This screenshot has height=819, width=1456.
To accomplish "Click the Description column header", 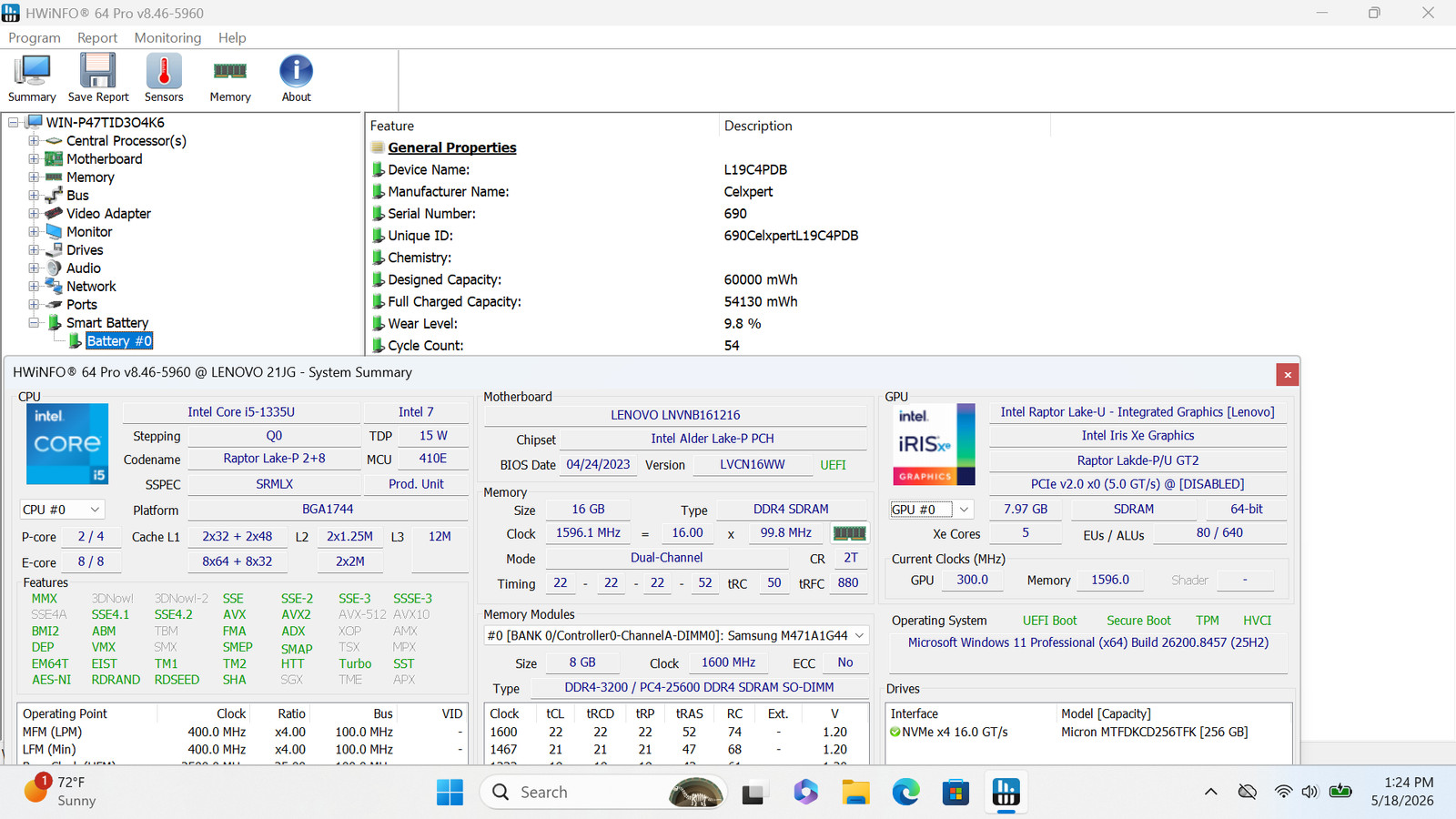I will point(884,126).
